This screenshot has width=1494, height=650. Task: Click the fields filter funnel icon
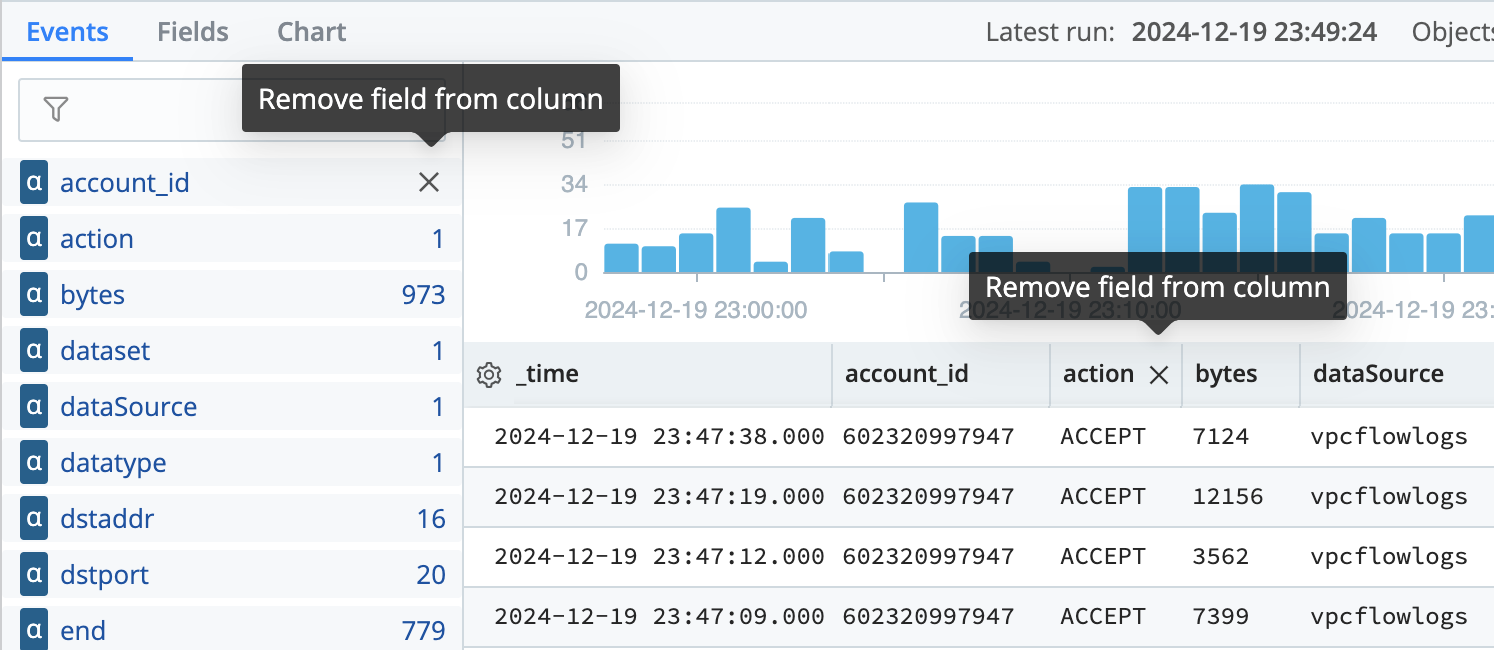[56, 109]
